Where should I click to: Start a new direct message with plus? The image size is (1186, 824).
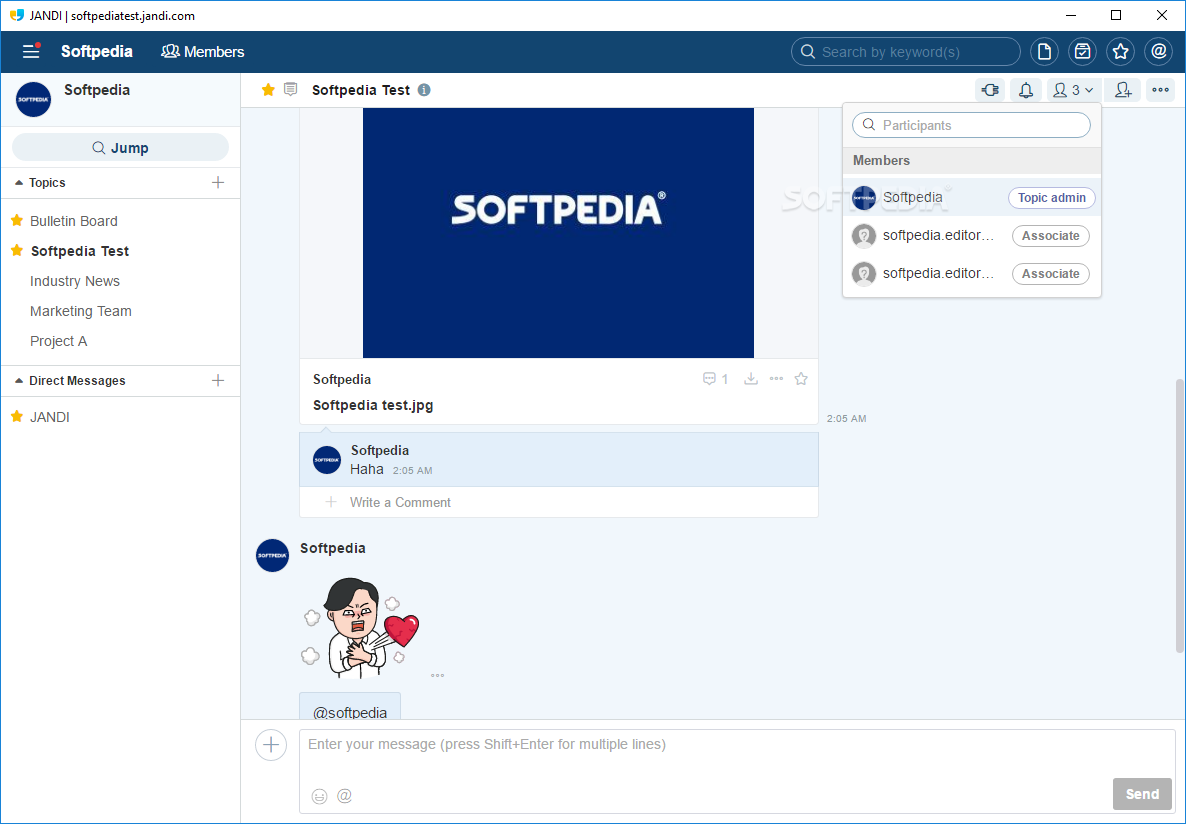tap(218, 381)
